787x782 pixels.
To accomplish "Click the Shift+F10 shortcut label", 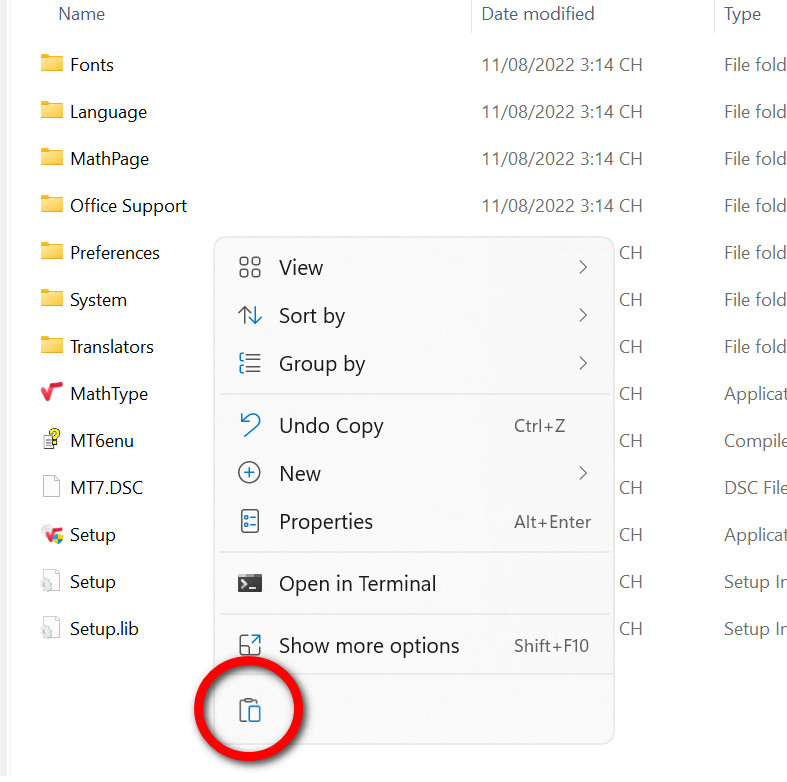I will [x=551, y=645].
